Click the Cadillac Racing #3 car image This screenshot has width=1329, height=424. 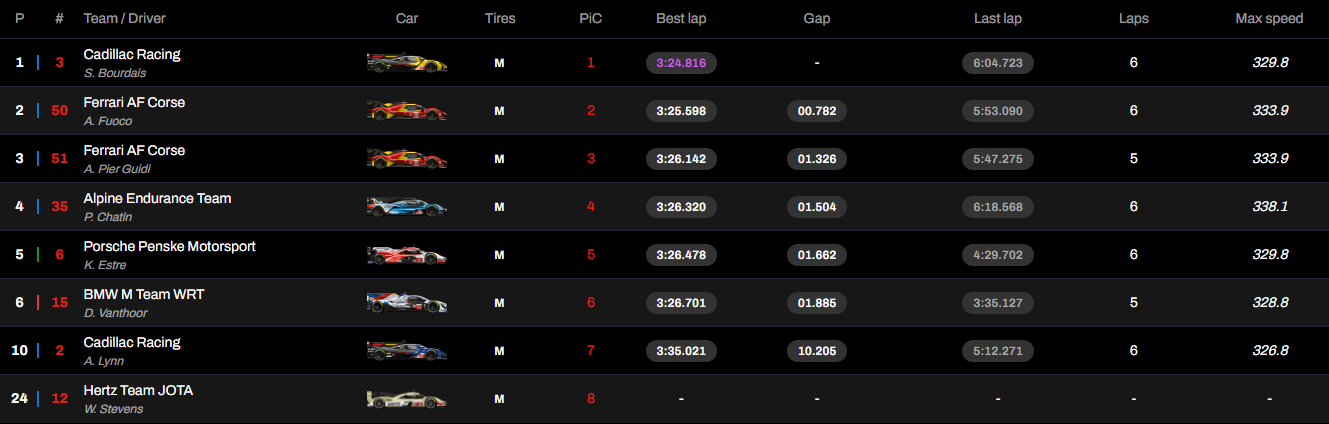pyautogui.click(x=407, y=63)
